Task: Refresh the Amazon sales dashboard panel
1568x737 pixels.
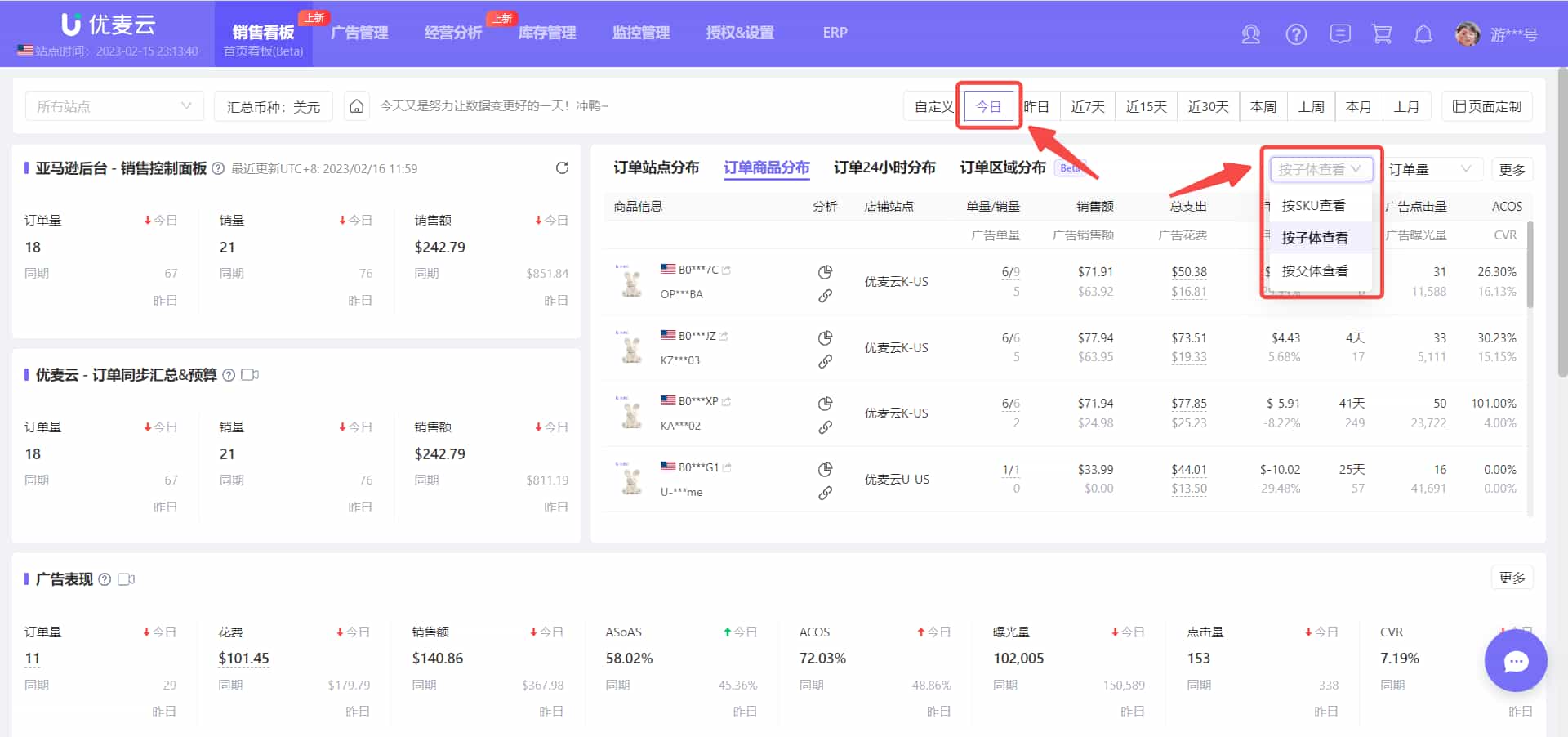Action: point(562,167)
